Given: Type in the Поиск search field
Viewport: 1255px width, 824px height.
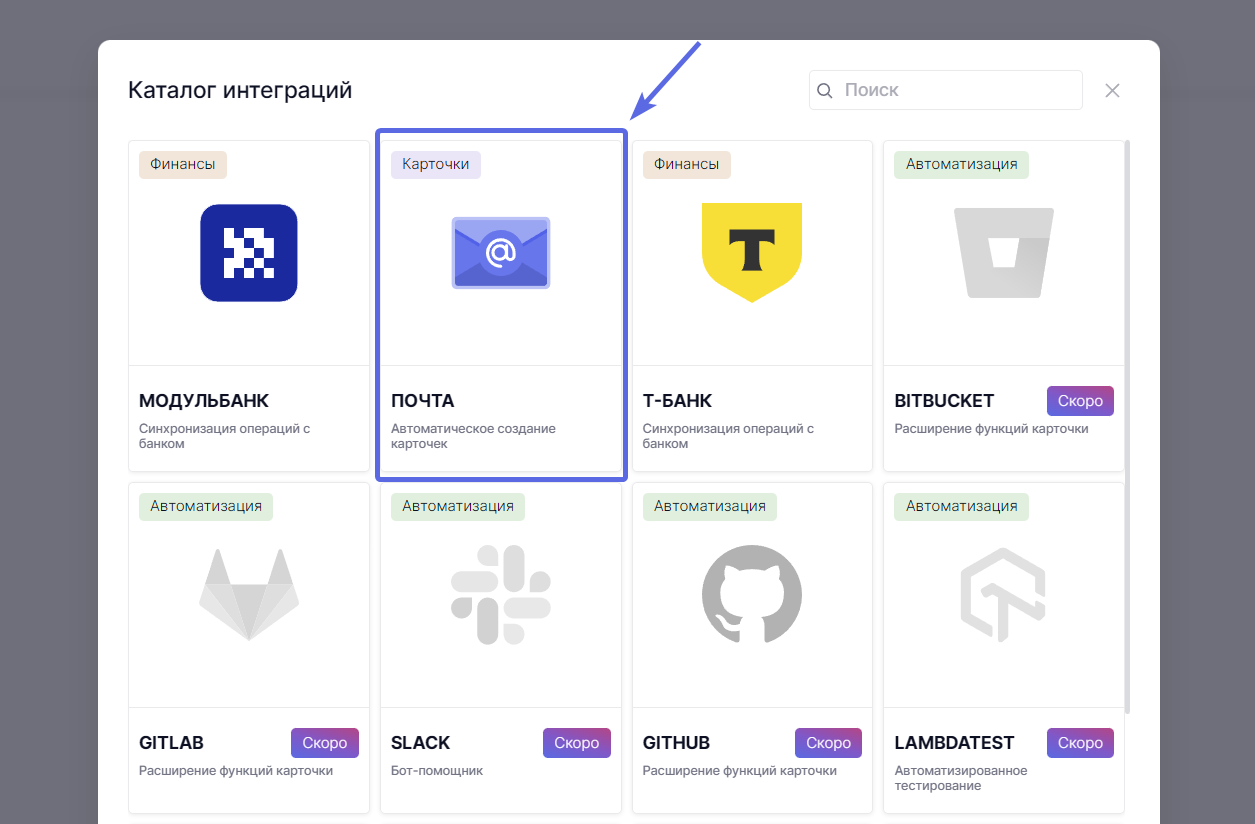Looking at the screenshot, I should (955, 90).
